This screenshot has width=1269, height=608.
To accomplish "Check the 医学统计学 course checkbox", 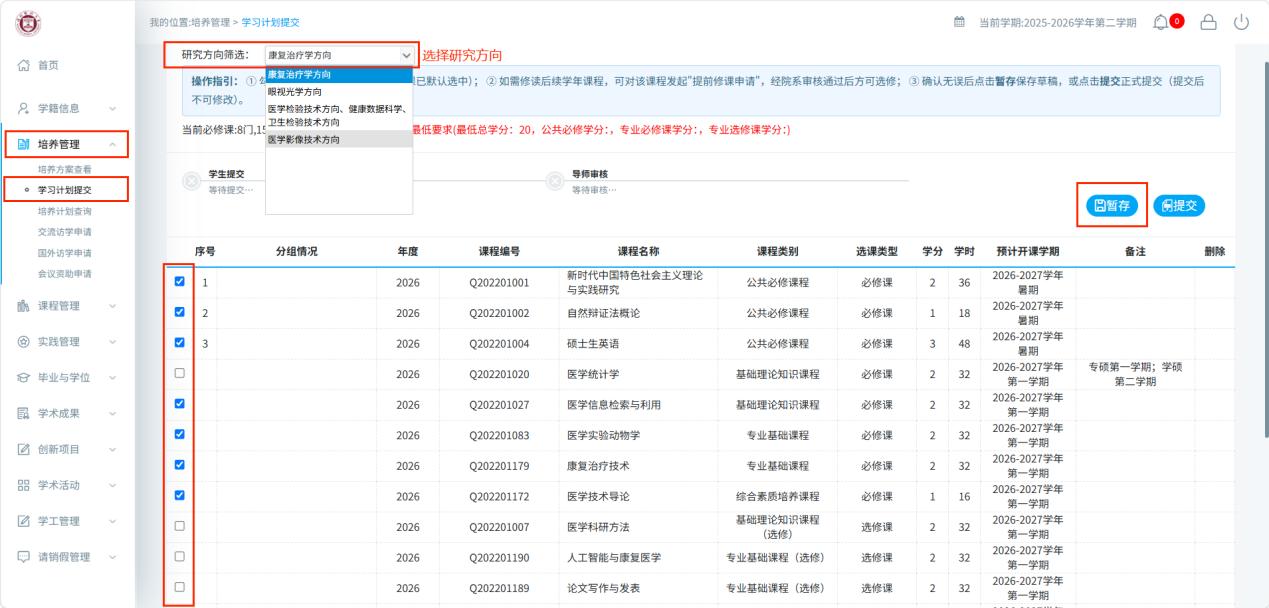I will click(179, 373).
